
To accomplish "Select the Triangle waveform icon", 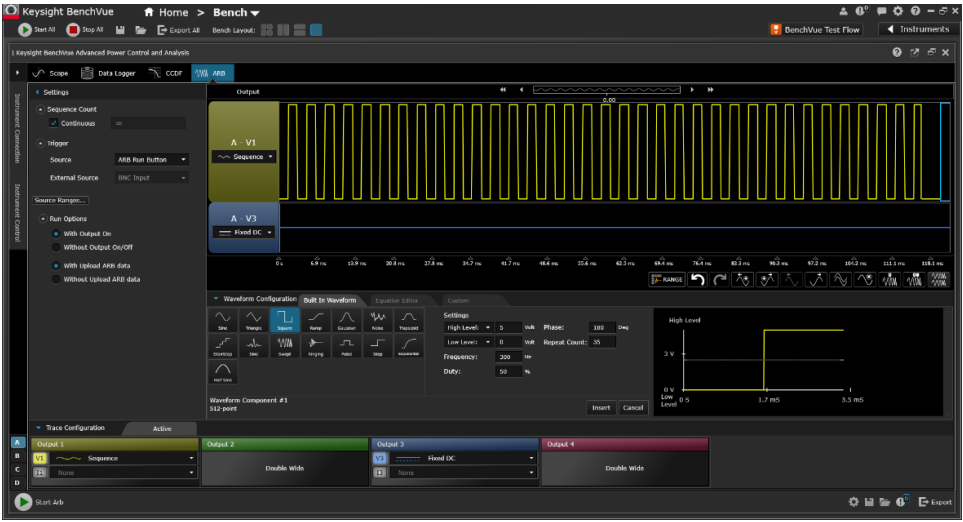I will point(254,320).
